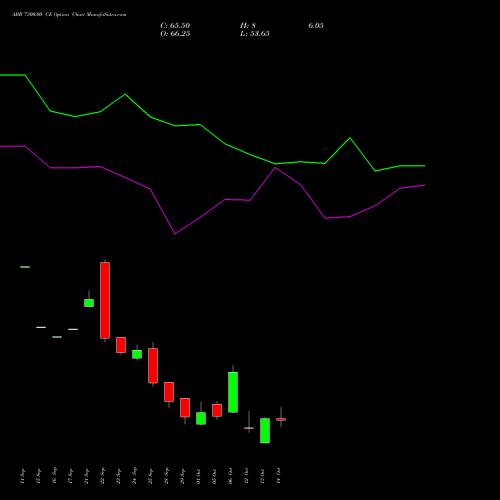Click the 6.05 value at top right
Viewport: 500px width, 500px height.
(316, 26)
